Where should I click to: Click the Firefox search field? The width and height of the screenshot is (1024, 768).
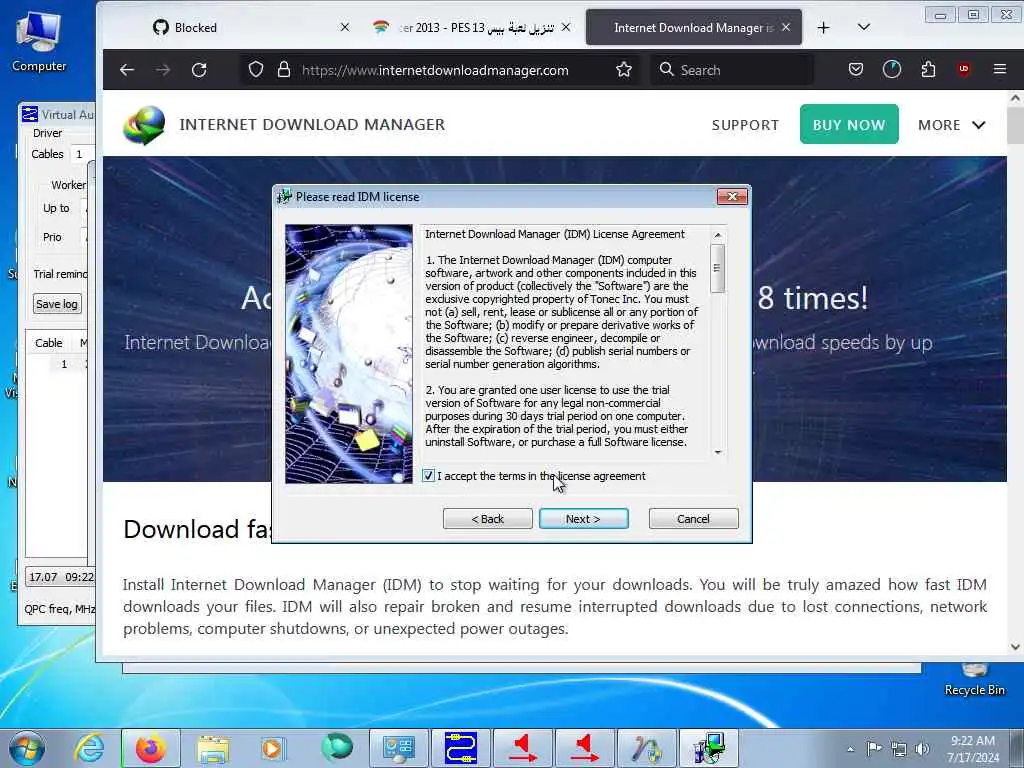[x=731, y=70]
